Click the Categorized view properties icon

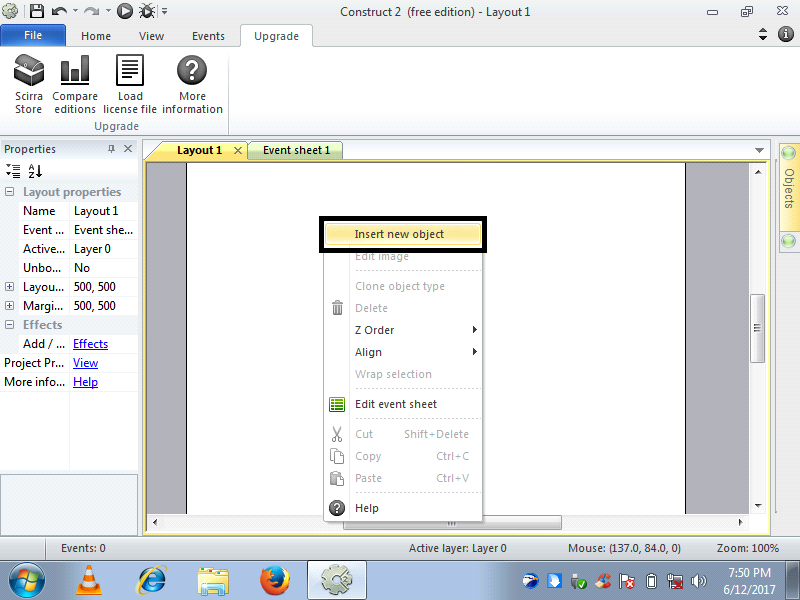click(x=13, y=171)
